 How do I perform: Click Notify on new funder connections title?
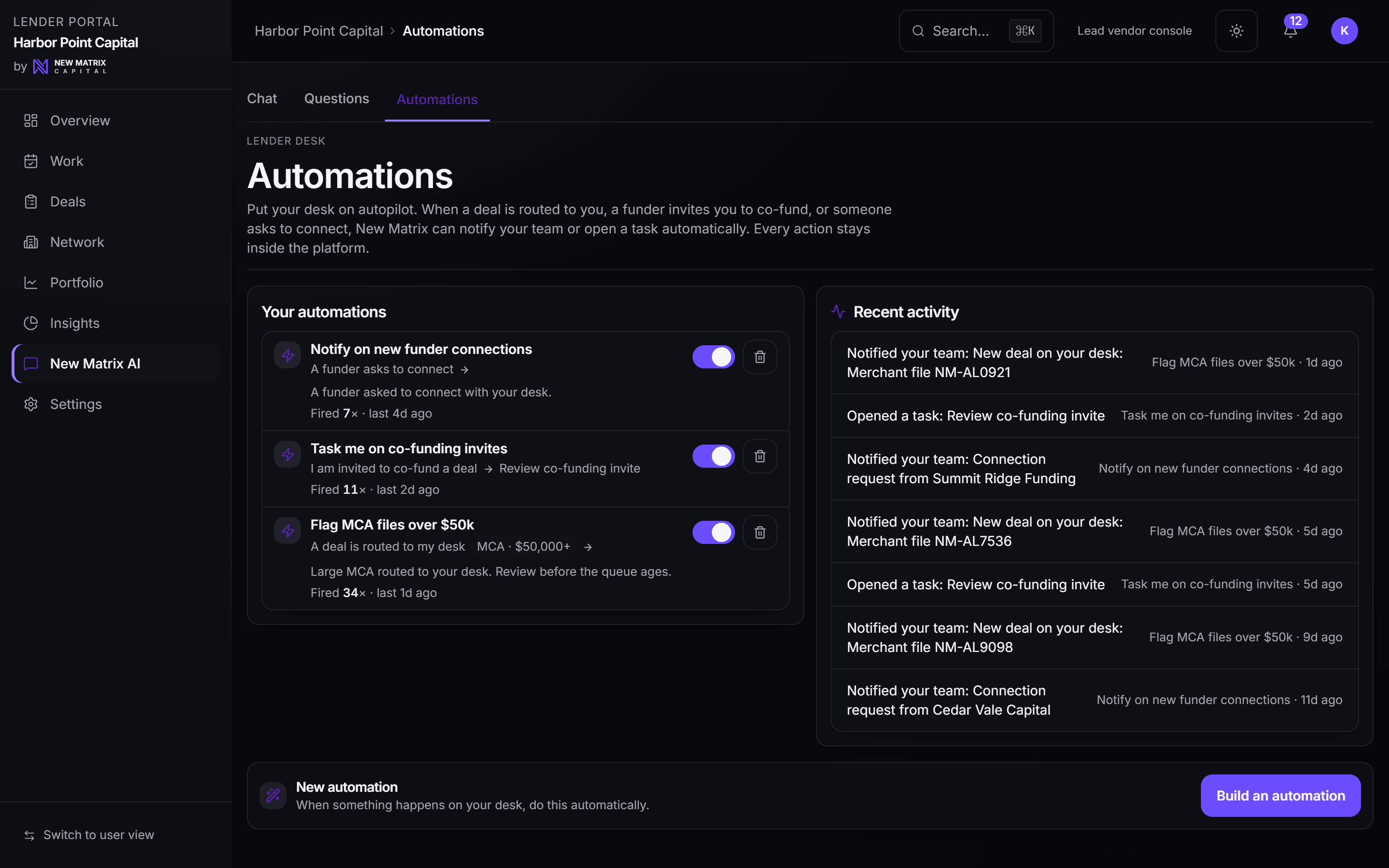(422, 349)
